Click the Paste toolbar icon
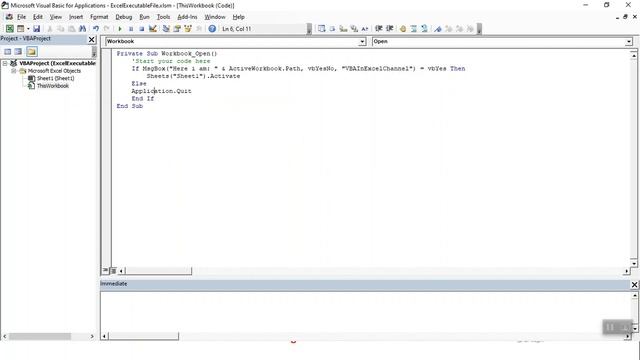 click(x=71, y=29)
